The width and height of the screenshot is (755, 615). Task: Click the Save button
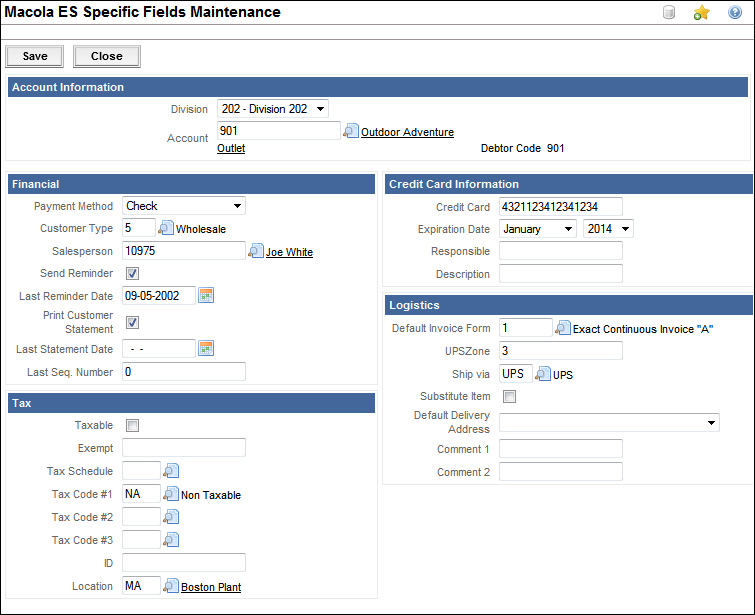coord(35,56)
